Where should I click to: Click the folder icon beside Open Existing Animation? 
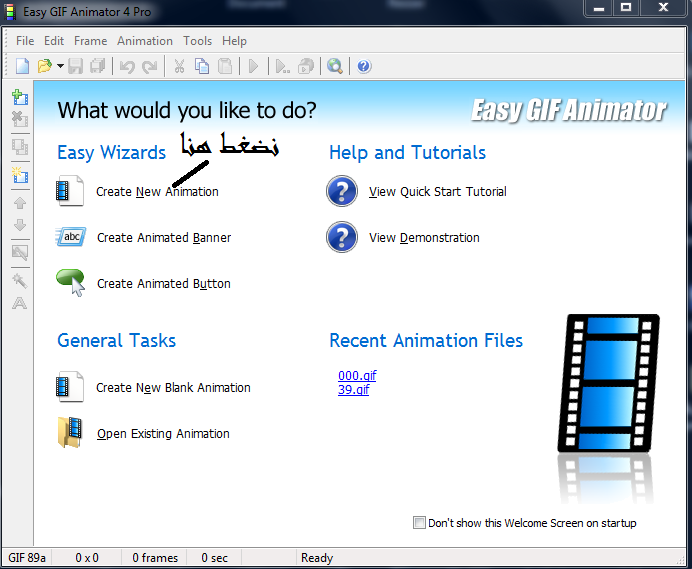tap(70, 433)
